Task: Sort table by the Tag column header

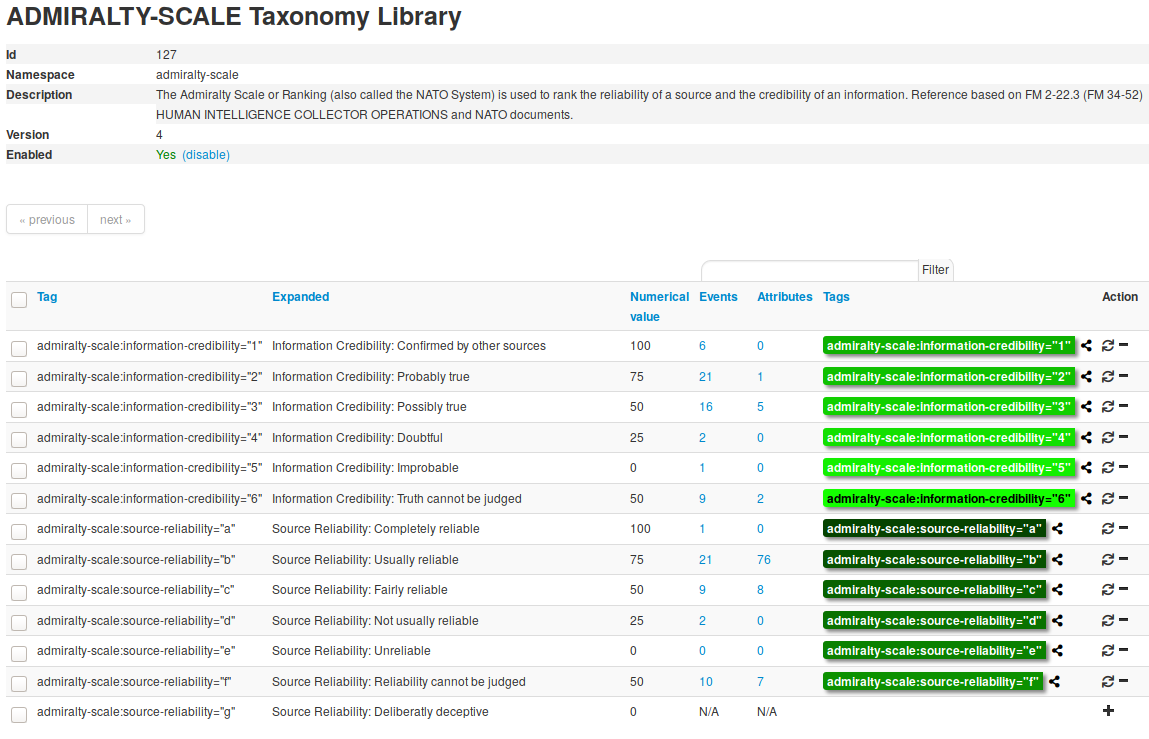Action: pyautogui.click(x=47, y=297)
